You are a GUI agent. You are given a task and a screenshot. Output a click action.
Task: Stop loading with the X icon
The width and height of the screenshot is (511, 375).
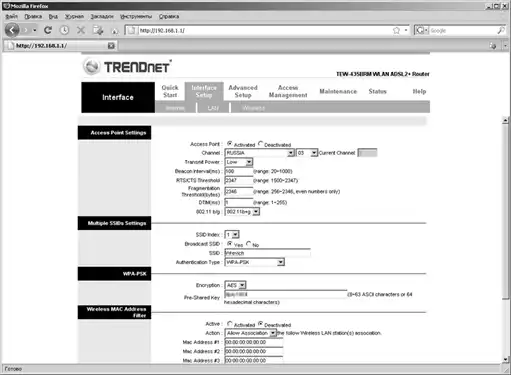[81, 30]
